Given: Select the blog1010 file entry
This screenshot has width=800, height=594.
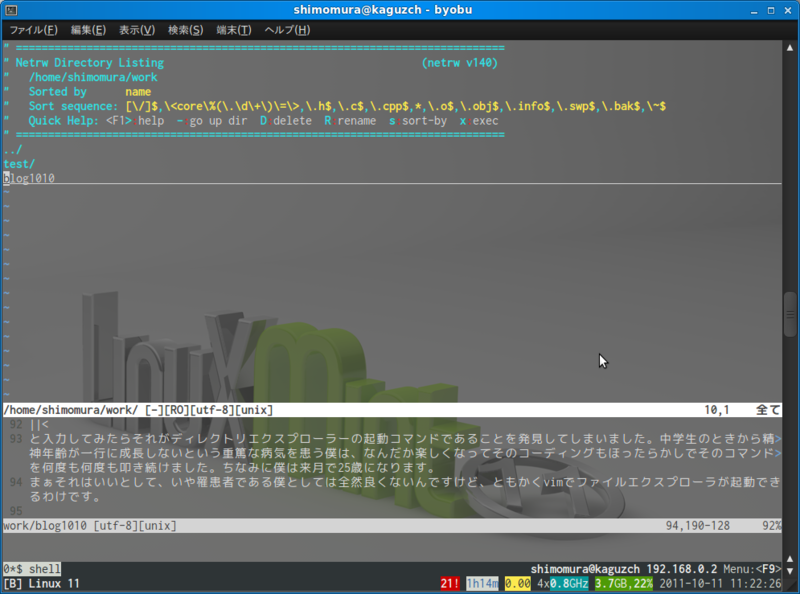Looking at the screenshot, I should 29,178.
